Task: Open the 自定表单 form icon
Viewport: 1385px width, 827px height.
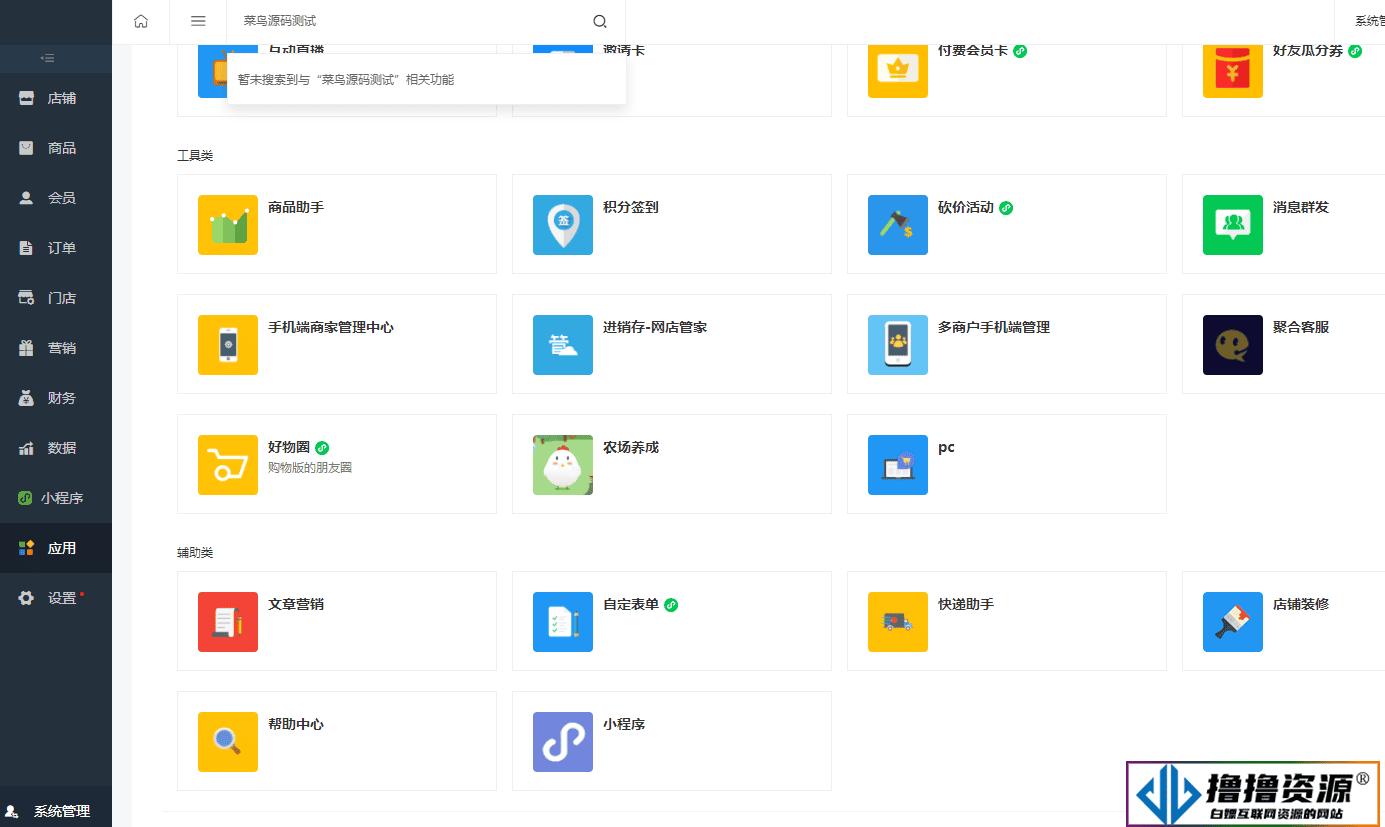Action: [x=563, y=622]
